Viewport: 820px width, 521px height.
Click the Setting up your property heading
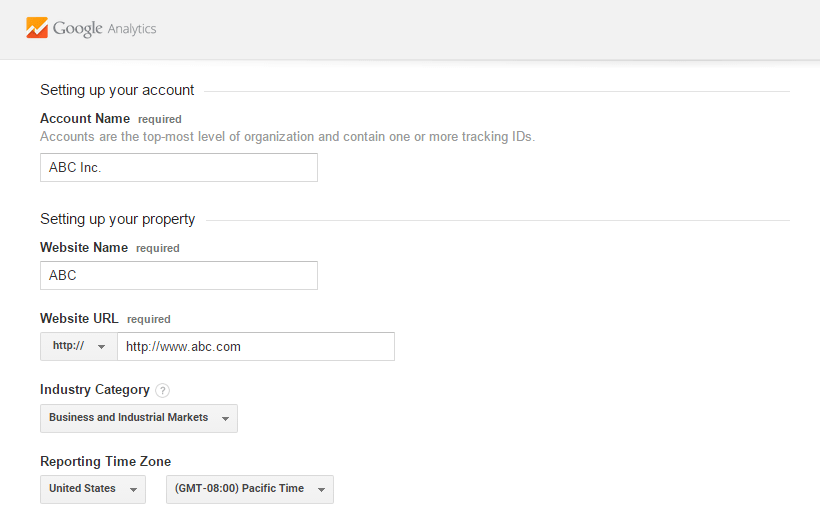click(x=117, y=219)
